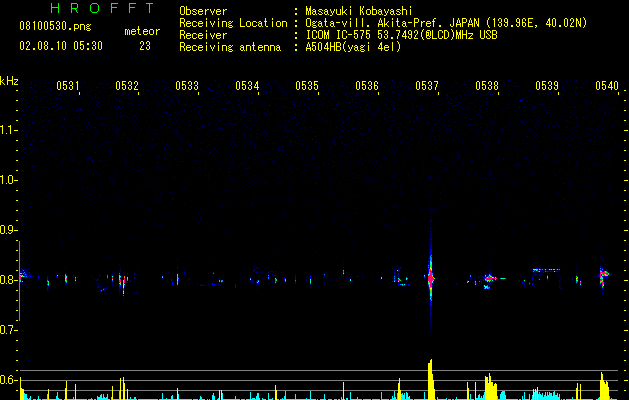Screen dimensions: 629x400
Task: Click the 0.8 kHz axis label
Action: point(9,280)
